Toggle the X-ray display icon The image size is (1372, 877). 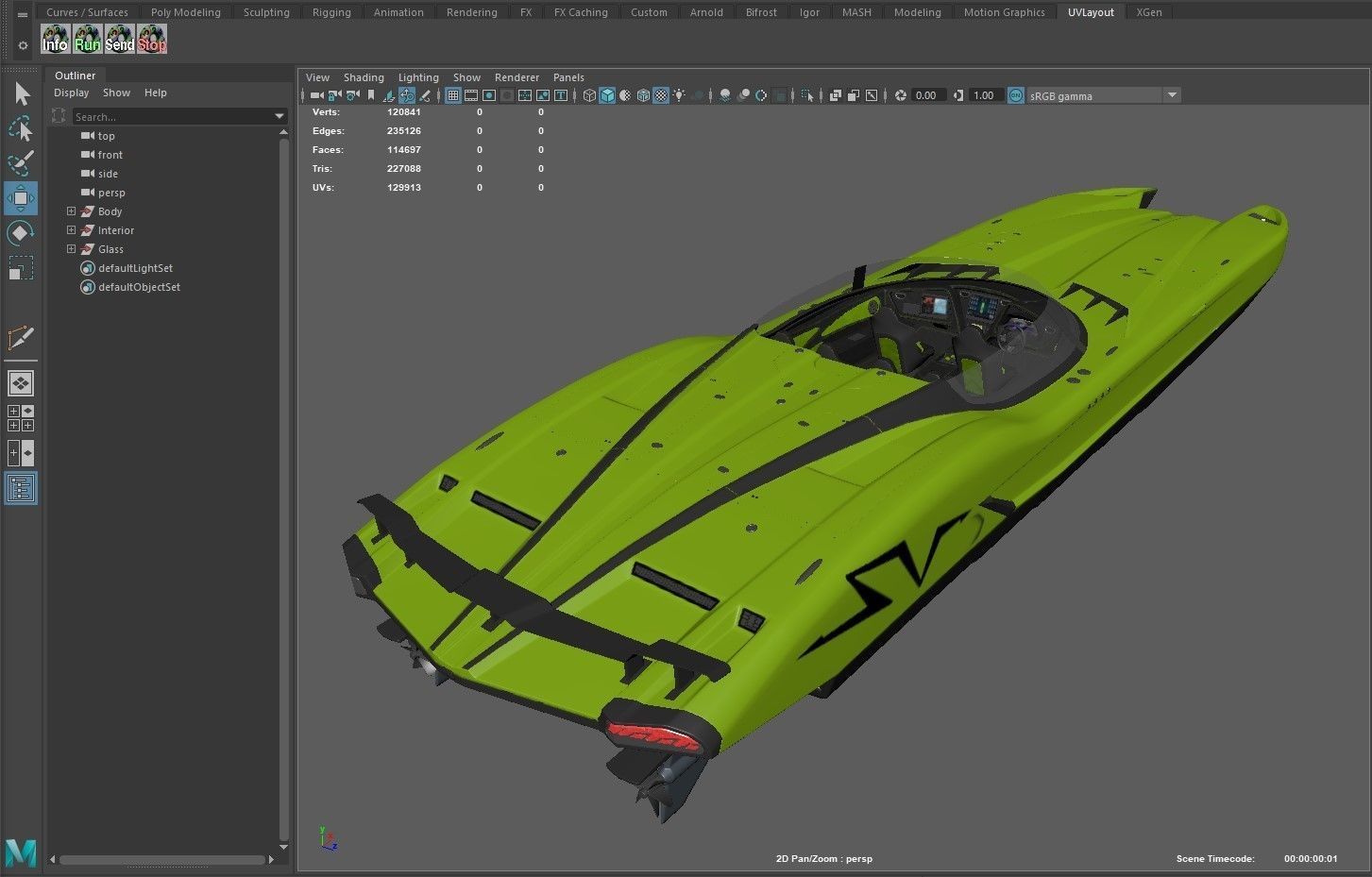pyautogui.click(x=836, y=95)
